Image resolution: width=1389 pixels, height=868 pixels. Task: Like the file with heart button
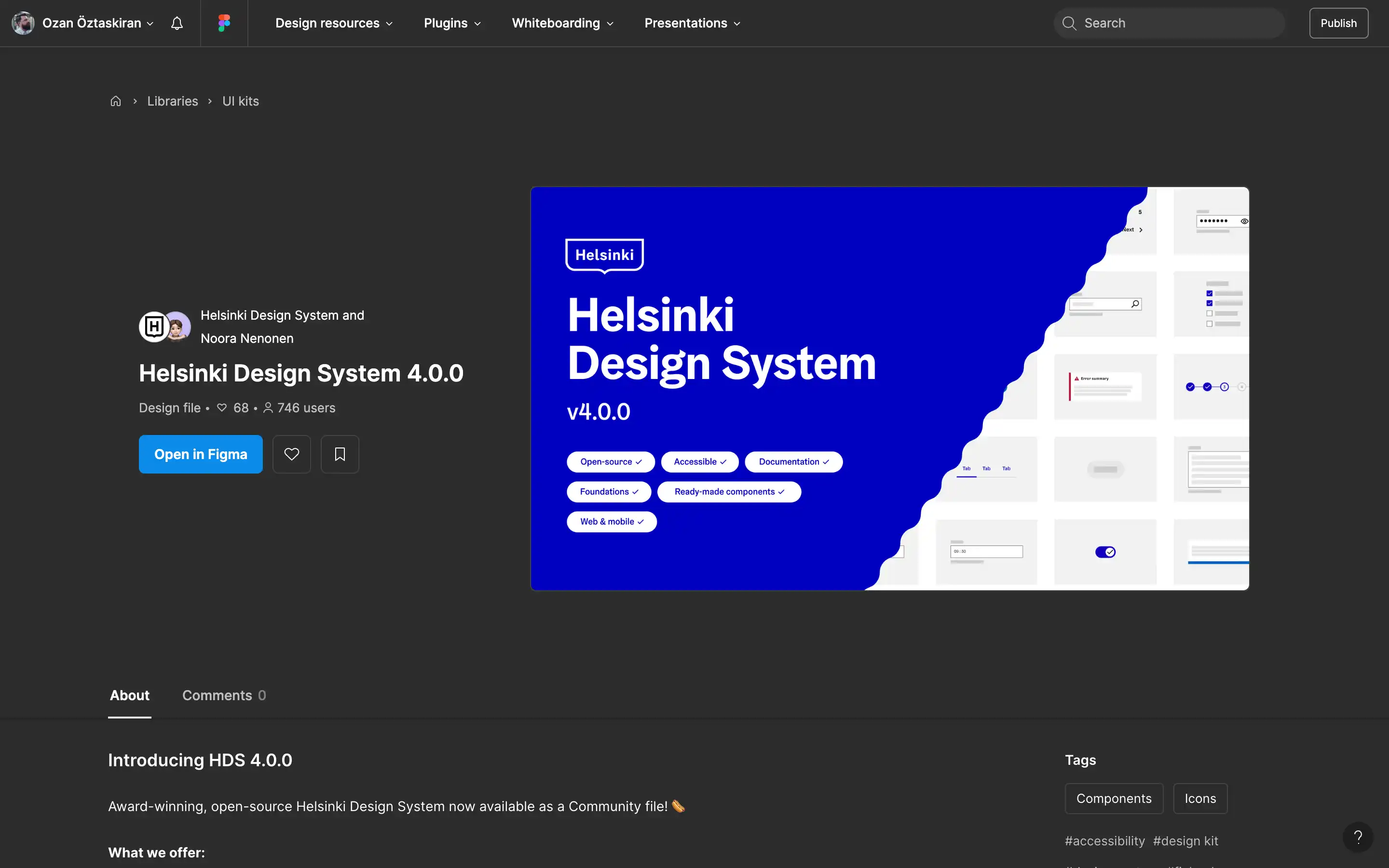(292, 454)
